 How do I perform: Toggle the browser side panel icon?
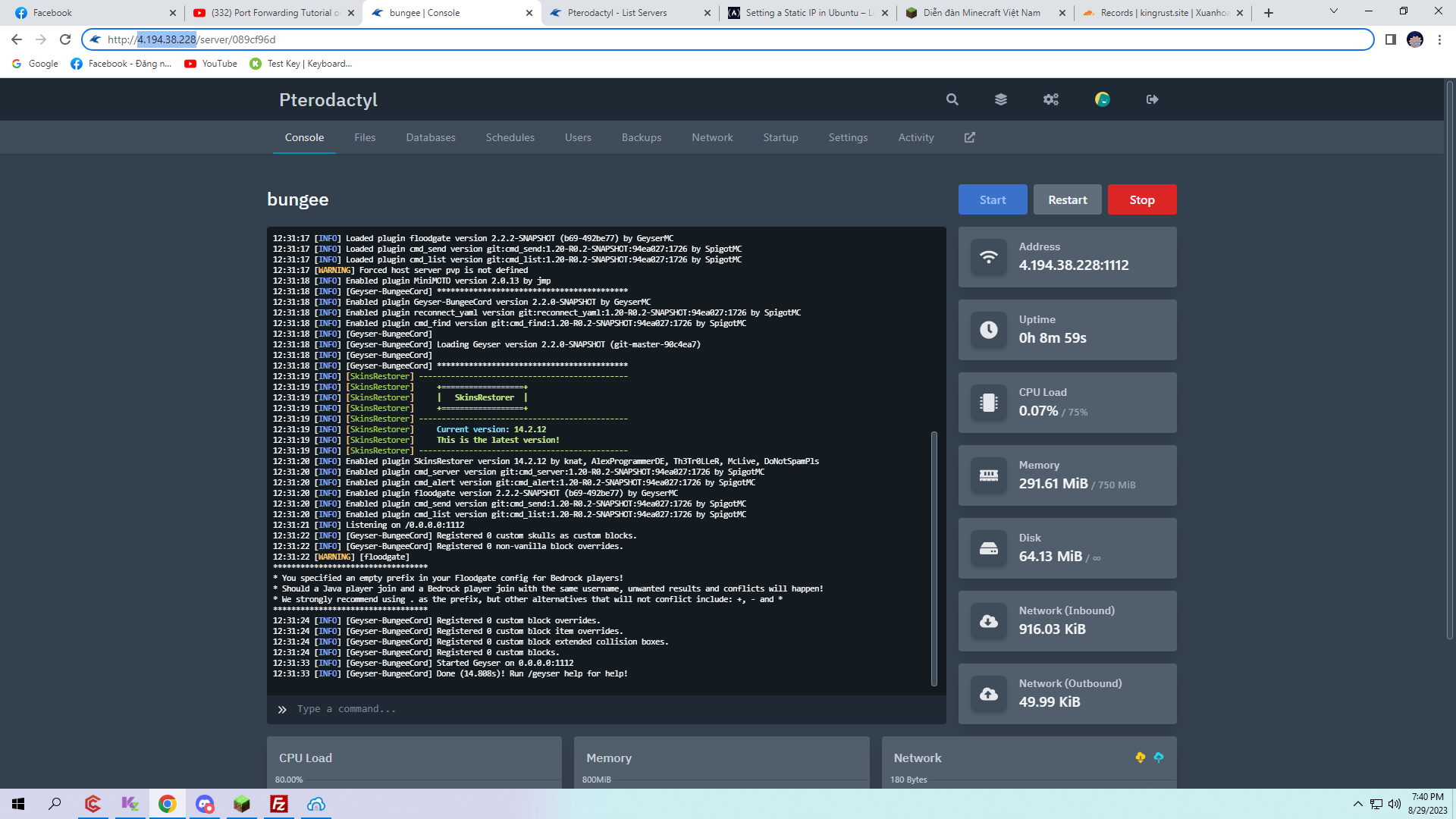pyautogui.click(x=1391, y=39)
